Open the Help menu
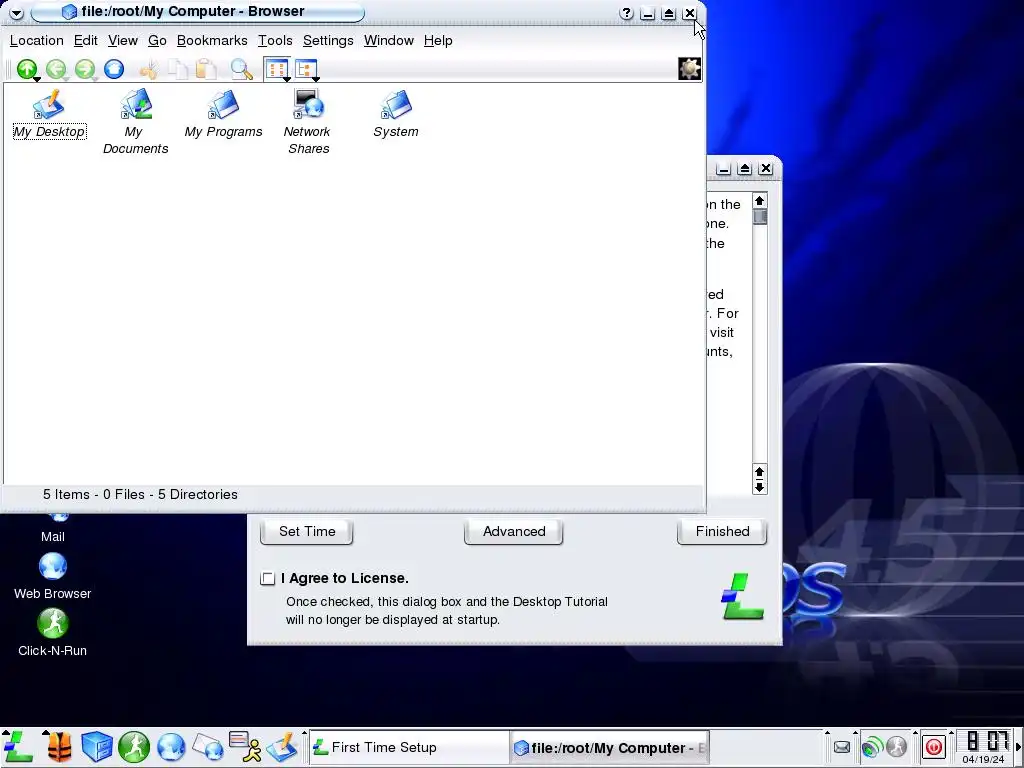The height and width of the screenshot is (768, 1024). (x=438, y=40)
